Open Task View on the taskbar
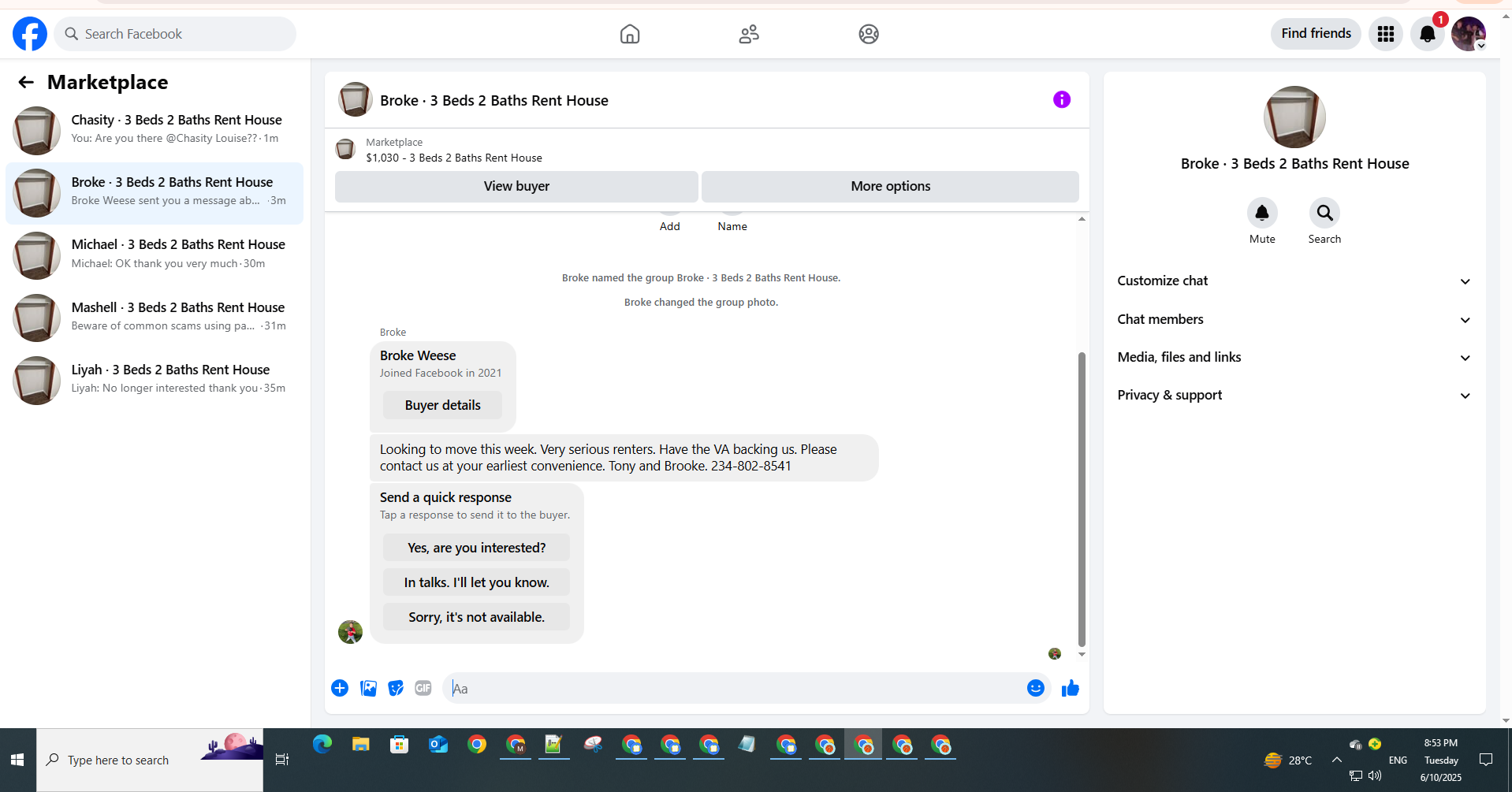The image size is (1512, 792). coord(282,760)
